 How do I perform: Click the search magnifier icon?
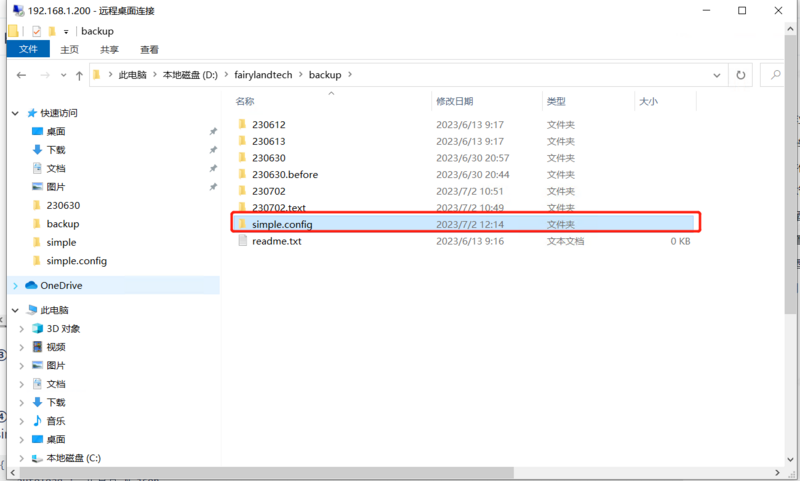775,75
